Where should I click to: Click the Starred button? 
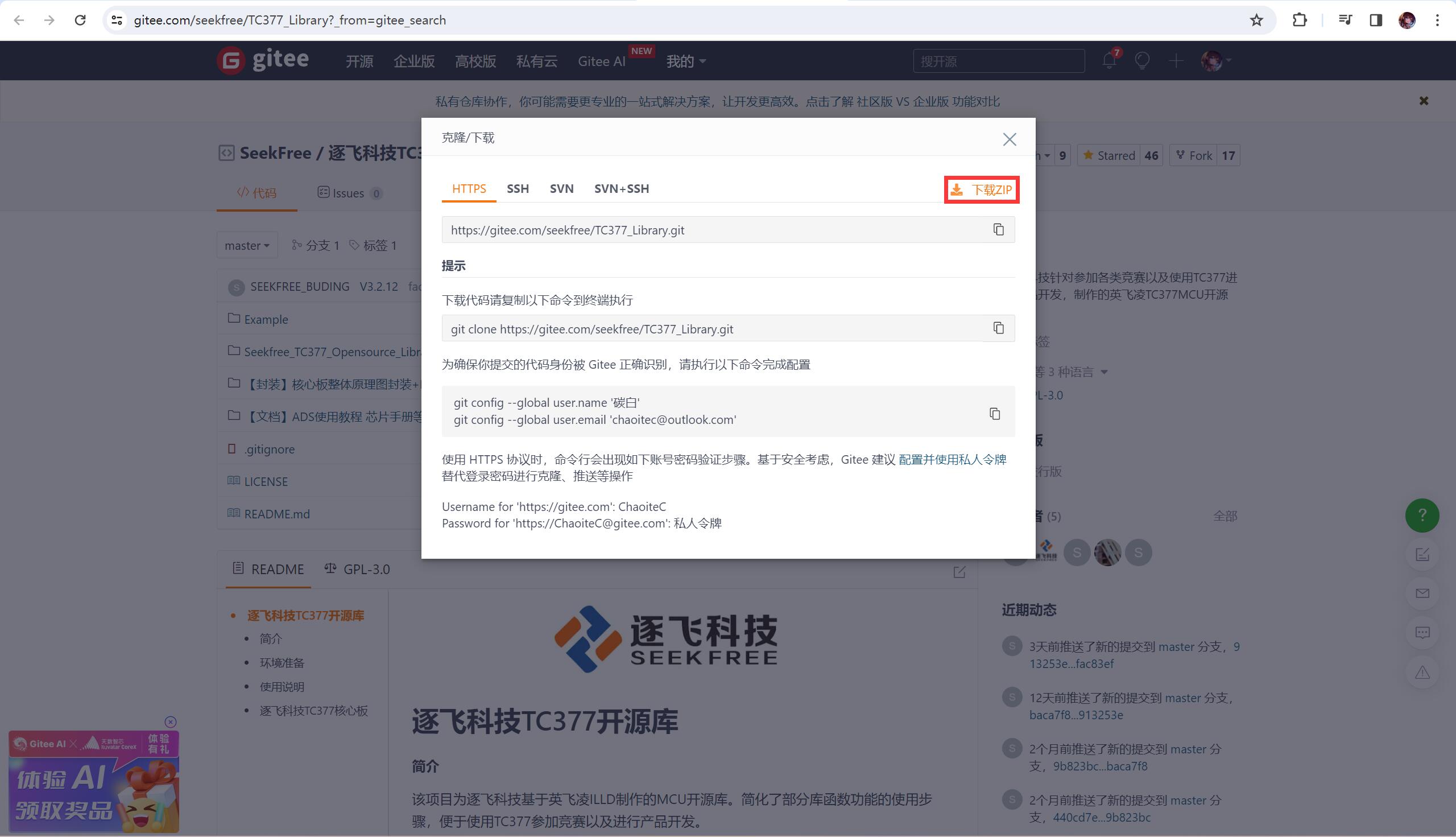[1109, 155]
